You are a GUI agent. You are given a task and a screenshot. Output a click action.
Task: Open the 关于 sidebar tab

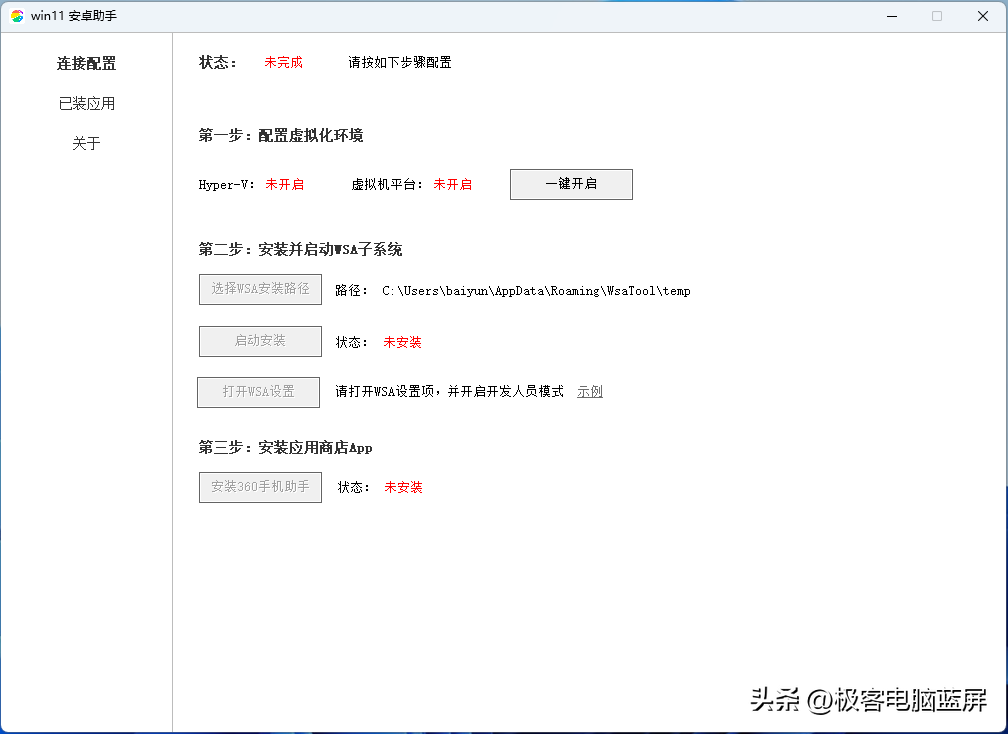[87, 143]
